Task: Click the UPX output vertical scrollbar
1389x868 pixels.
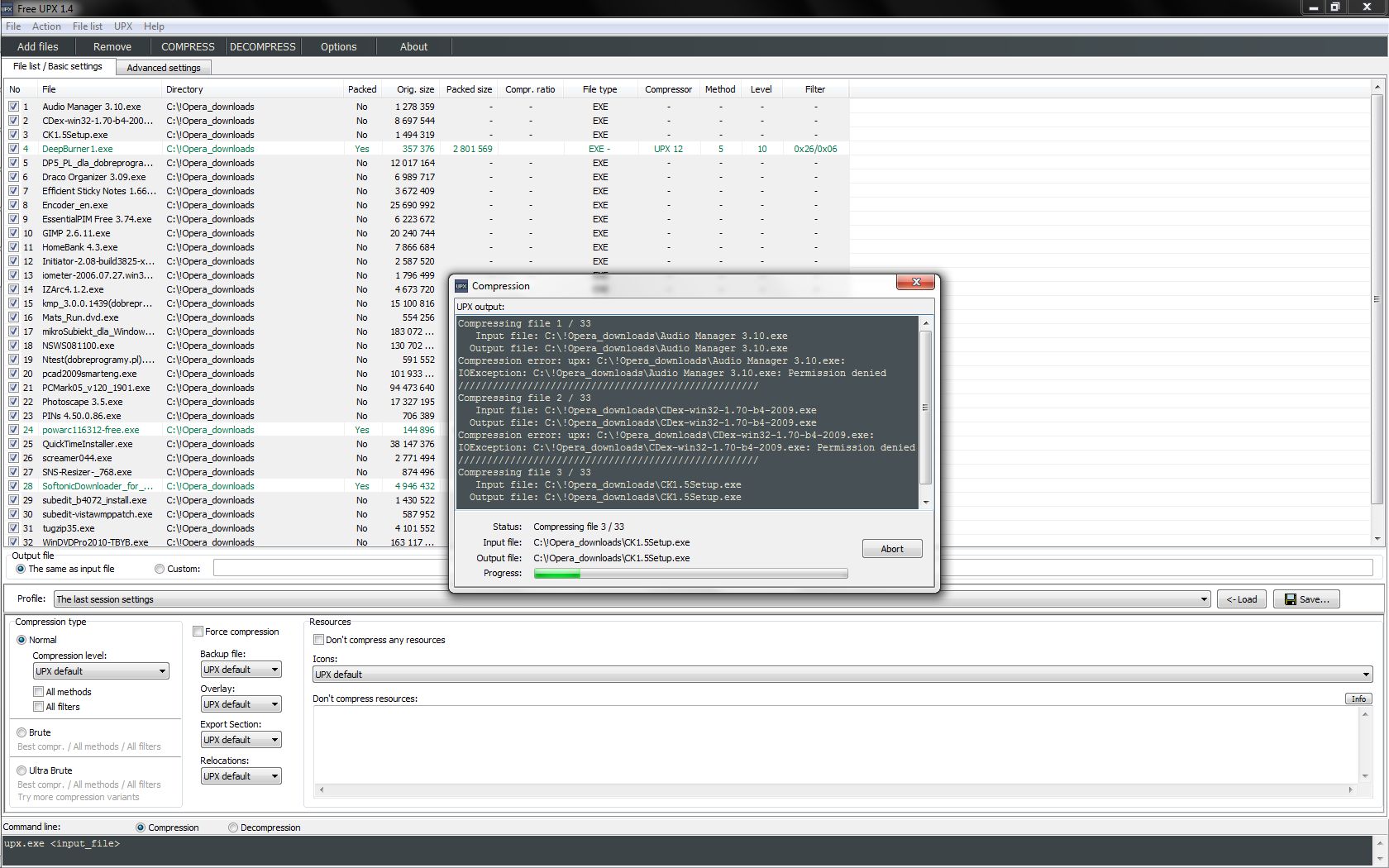Action: 925,413
